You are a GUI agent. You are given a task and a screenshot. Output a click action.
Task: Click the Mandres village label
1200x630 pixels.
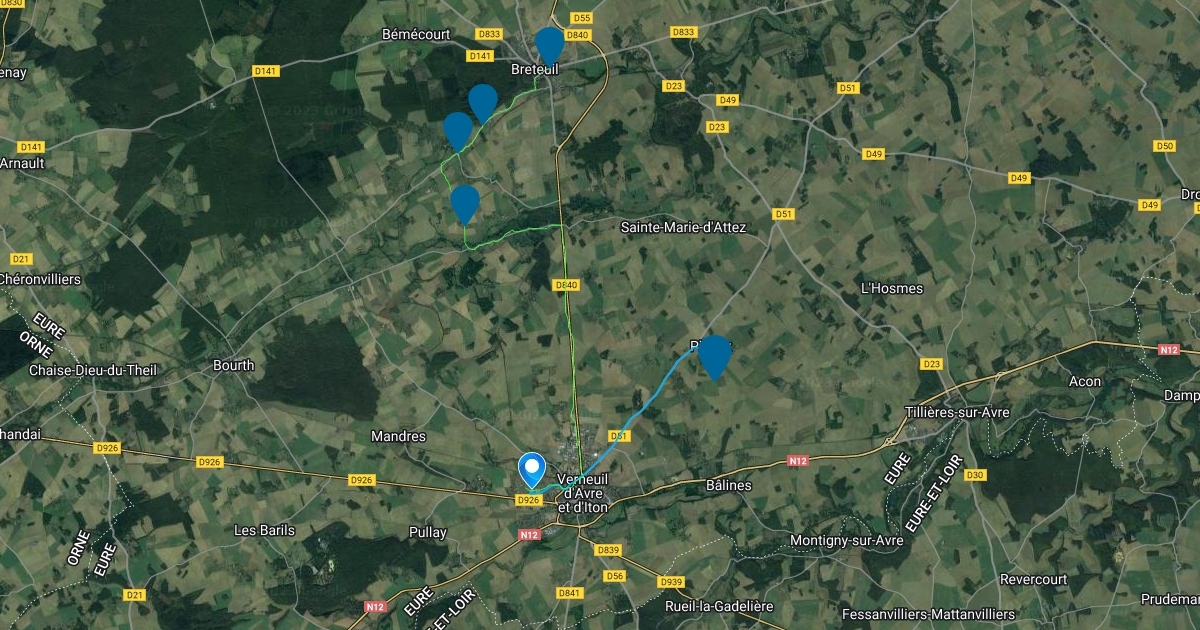tap(398, 436)
